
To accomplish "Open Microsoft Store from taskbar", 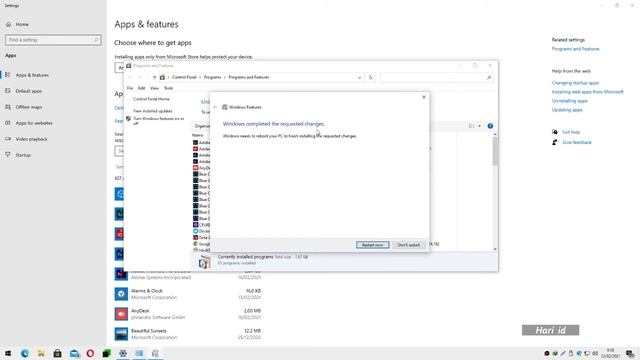I will 58,353.
